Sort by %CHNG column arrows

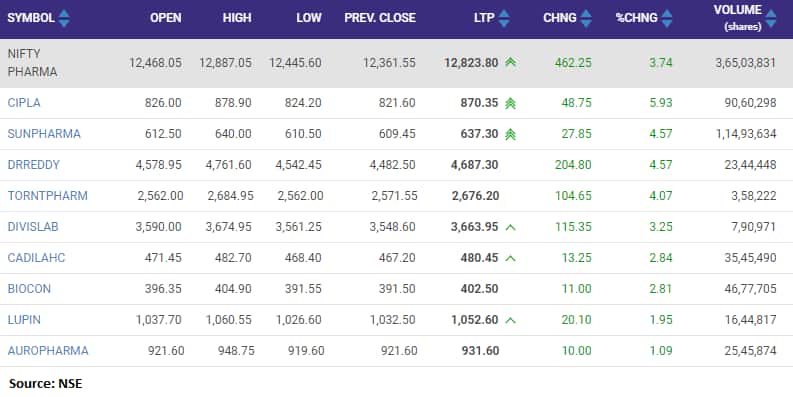click(667, 18)
